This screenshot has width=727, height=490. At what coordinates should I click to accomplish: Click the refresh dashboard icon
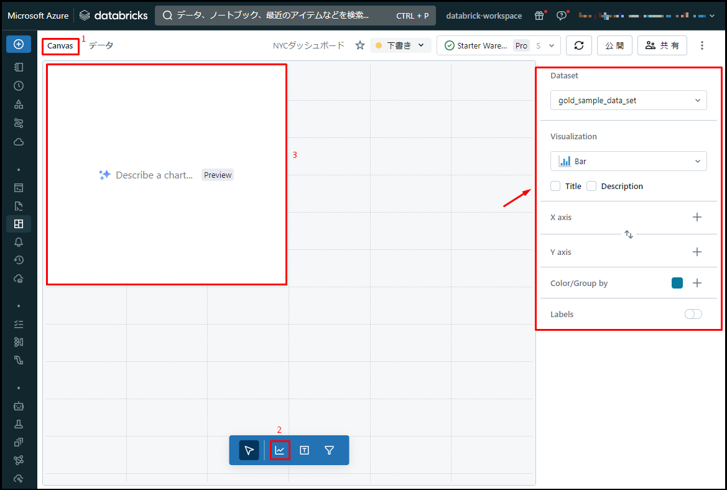[x=578, y=45]
